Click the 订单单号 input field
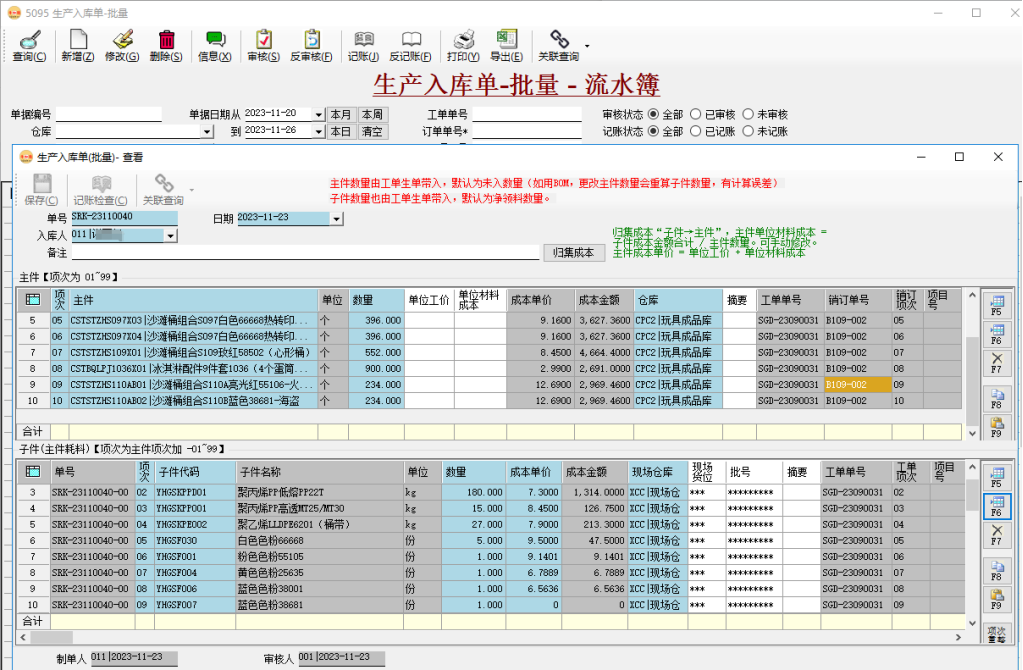 527,131
